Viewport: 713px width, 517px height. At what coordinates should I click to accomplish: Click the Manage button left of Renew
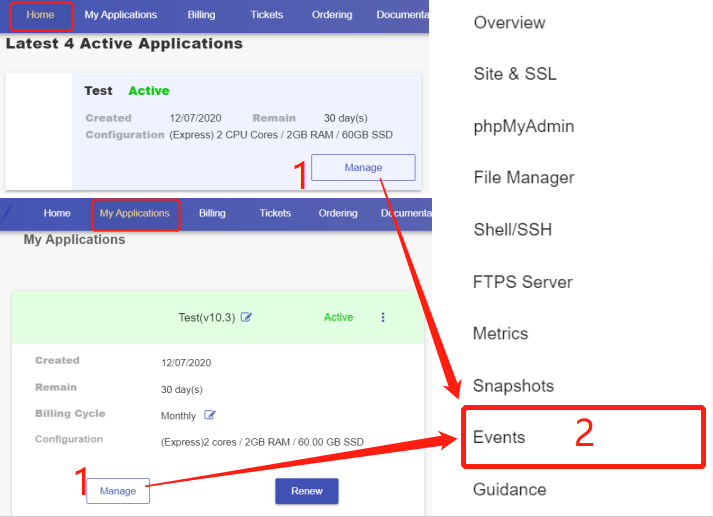pyautogui.click(x=118, y=491)
